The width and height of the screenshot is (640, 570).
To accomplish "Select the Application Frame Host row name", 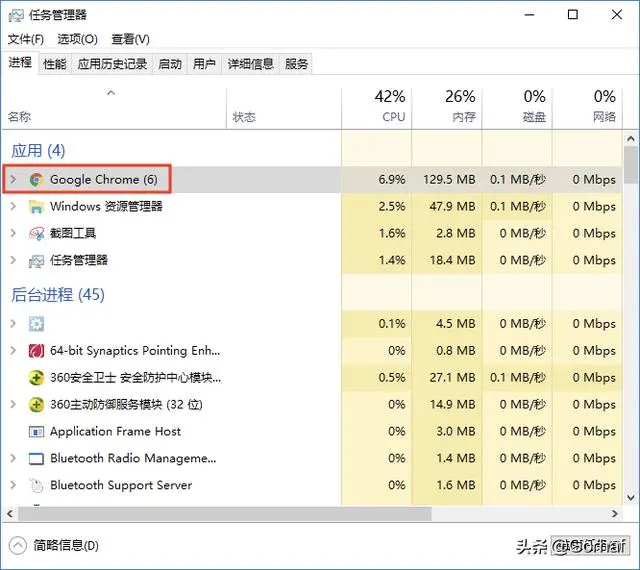I will tap(116, 432).
